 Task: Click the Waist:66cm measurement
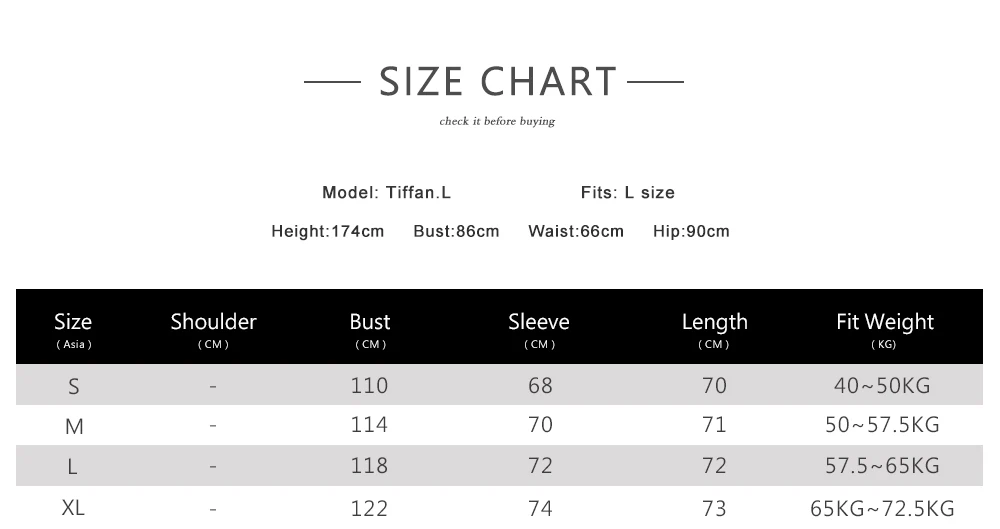tap(576, 231)
